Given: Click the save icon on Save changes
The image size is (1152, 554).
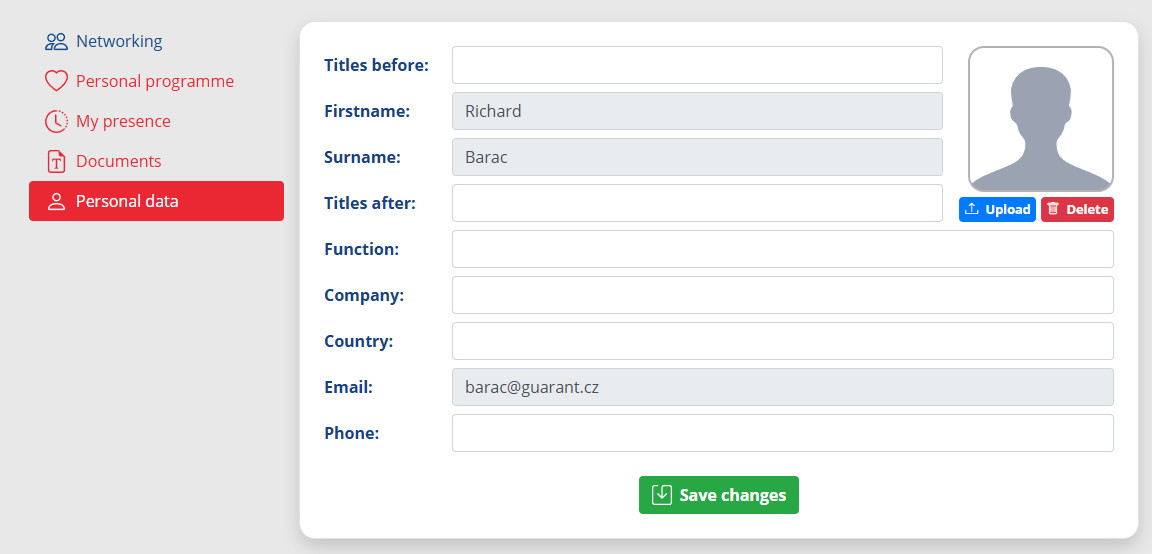Looking at the screenshot, I should (662, 494).
